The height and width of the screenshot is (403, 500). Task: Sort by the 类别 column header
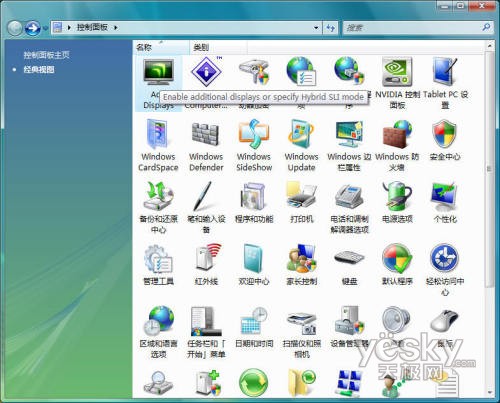click(x=218, y=48)
